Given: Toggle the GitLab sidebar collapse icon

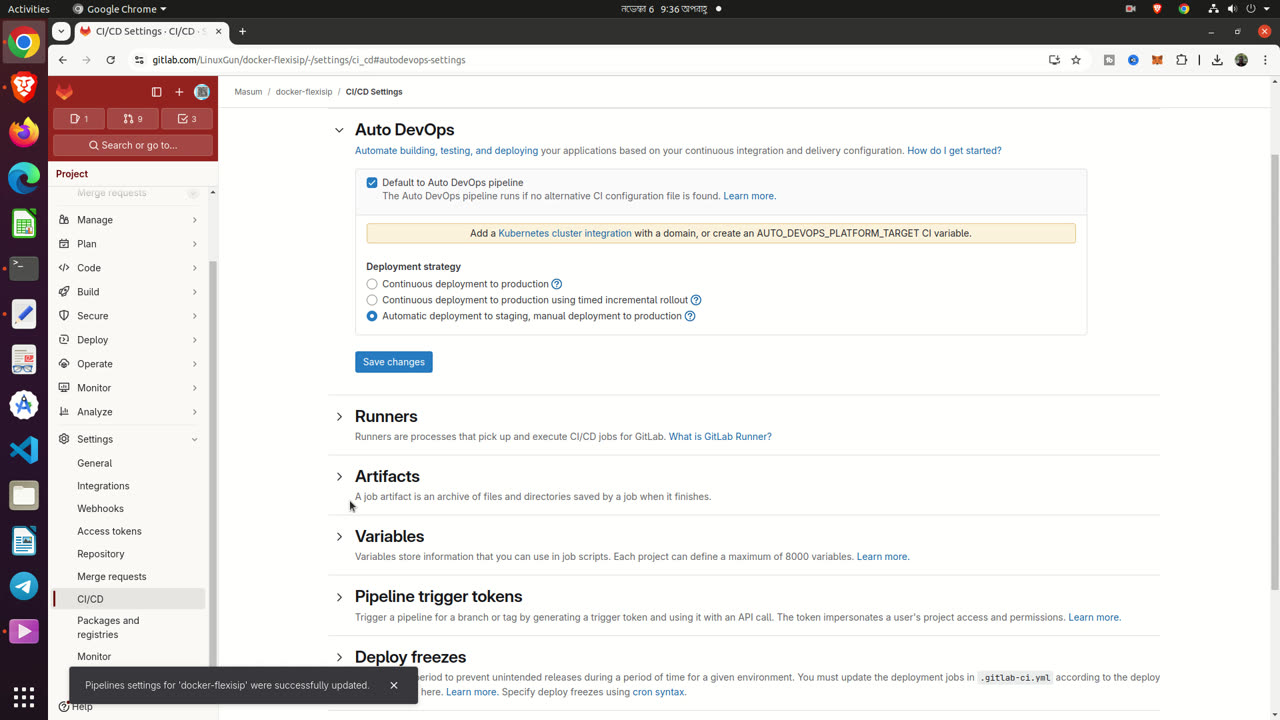Looking at the screenshot, I should [x=156, y=92].
